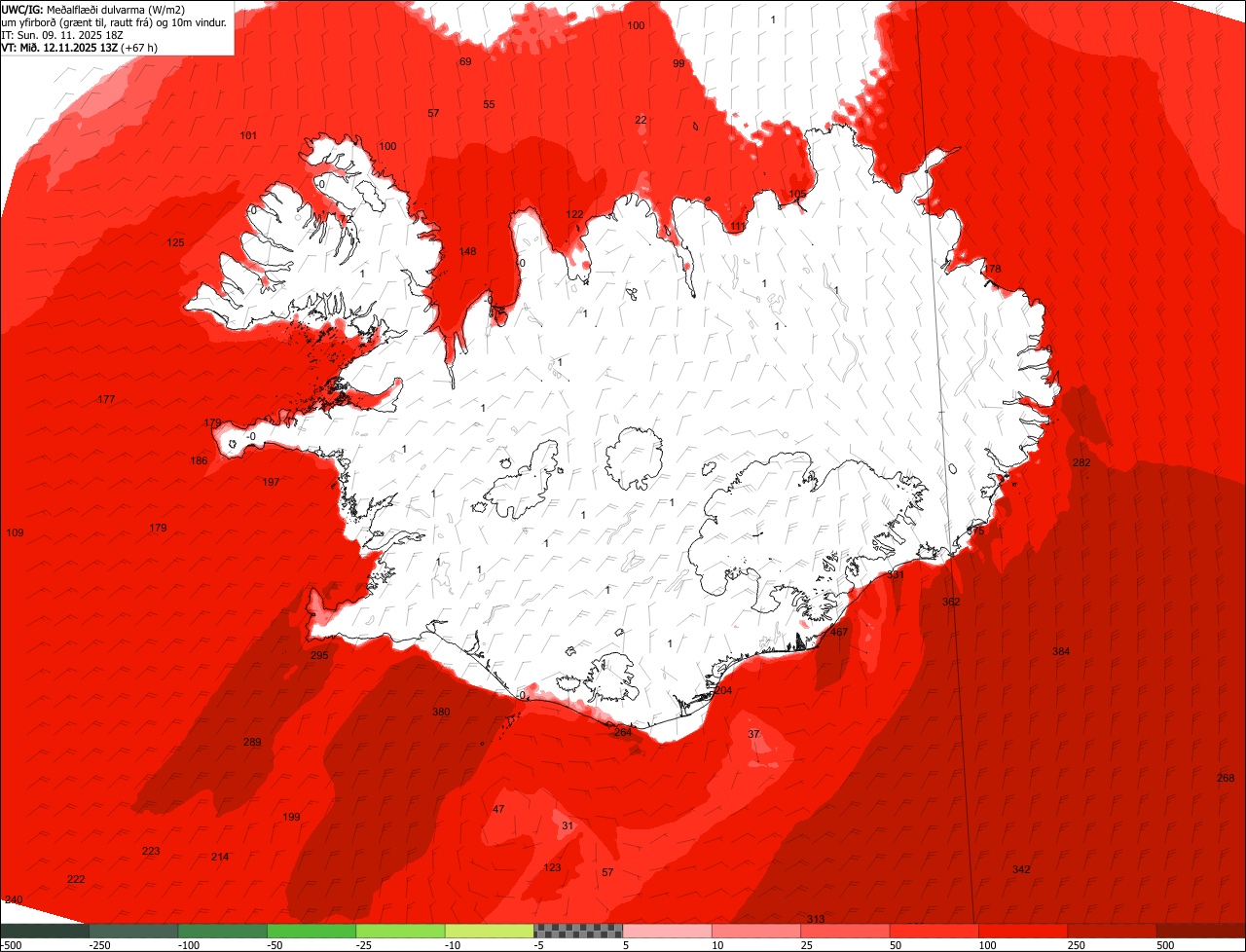Click the flux value 37 south of the coast

pyautogui.click(x=753, y=733)
